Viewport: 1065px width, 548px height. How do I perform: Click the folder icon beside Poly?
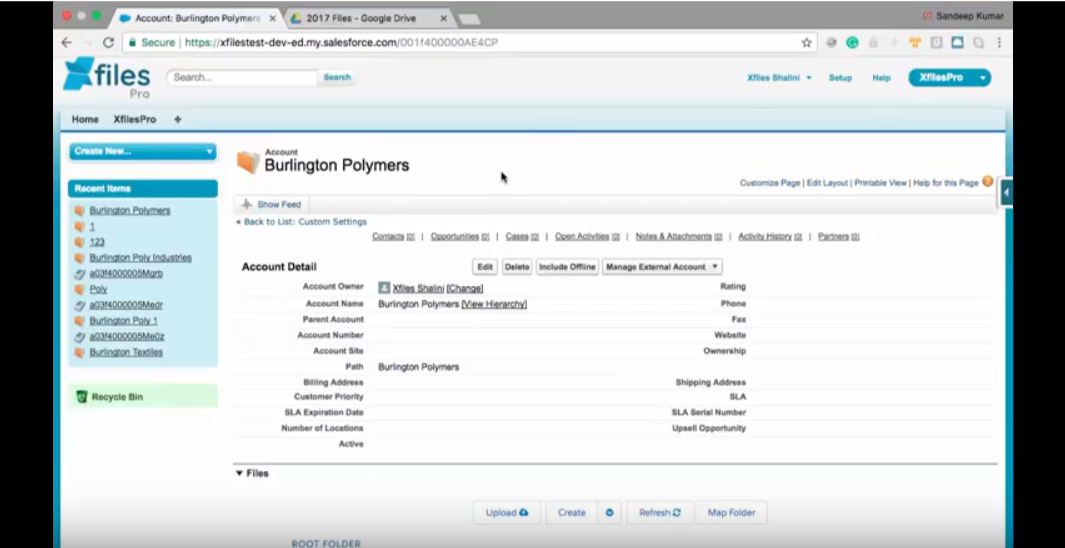(79, 289)
